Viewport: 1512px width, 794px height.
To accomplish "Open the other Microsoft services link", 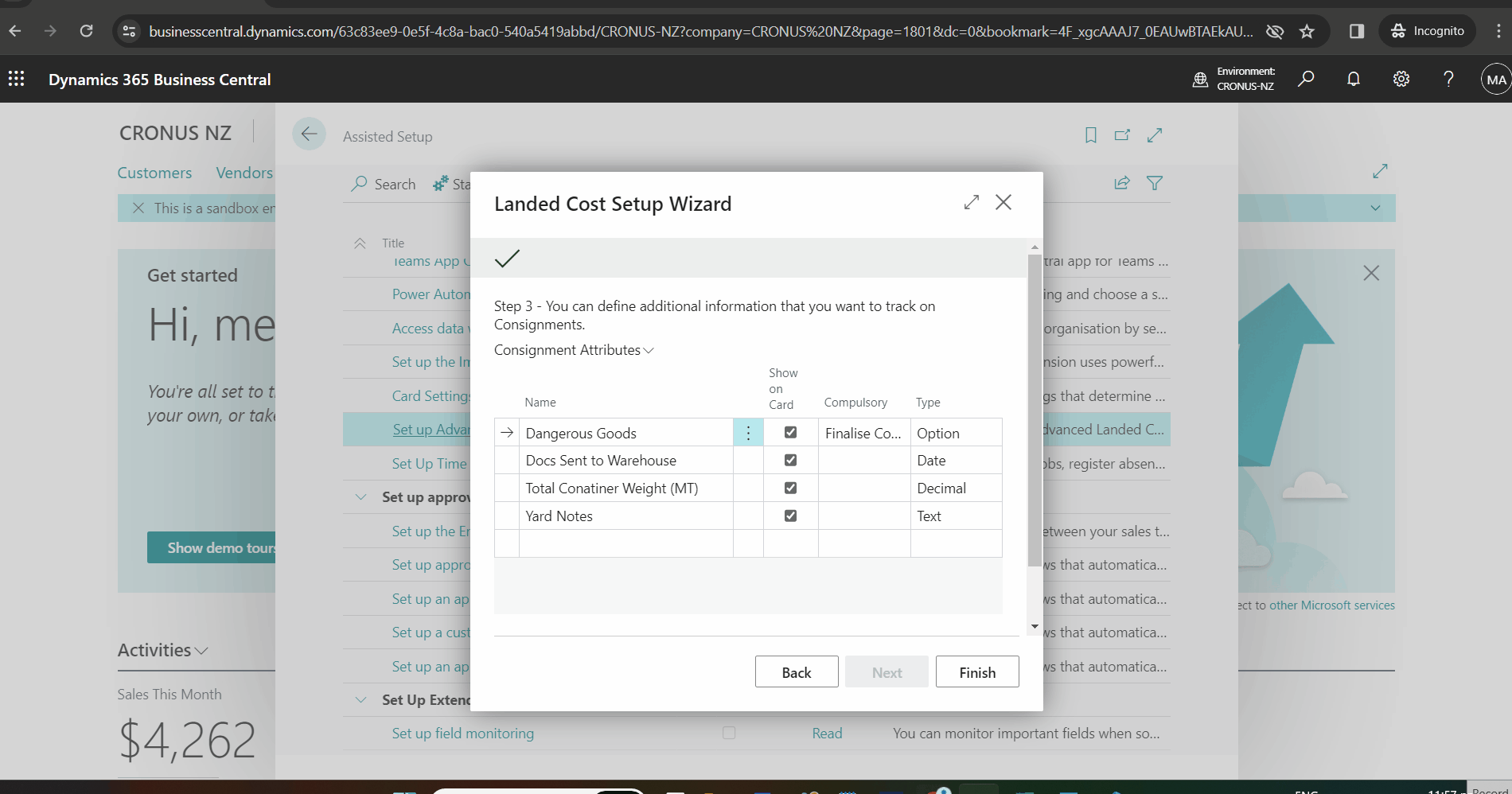I will (x=1332, y=605).
